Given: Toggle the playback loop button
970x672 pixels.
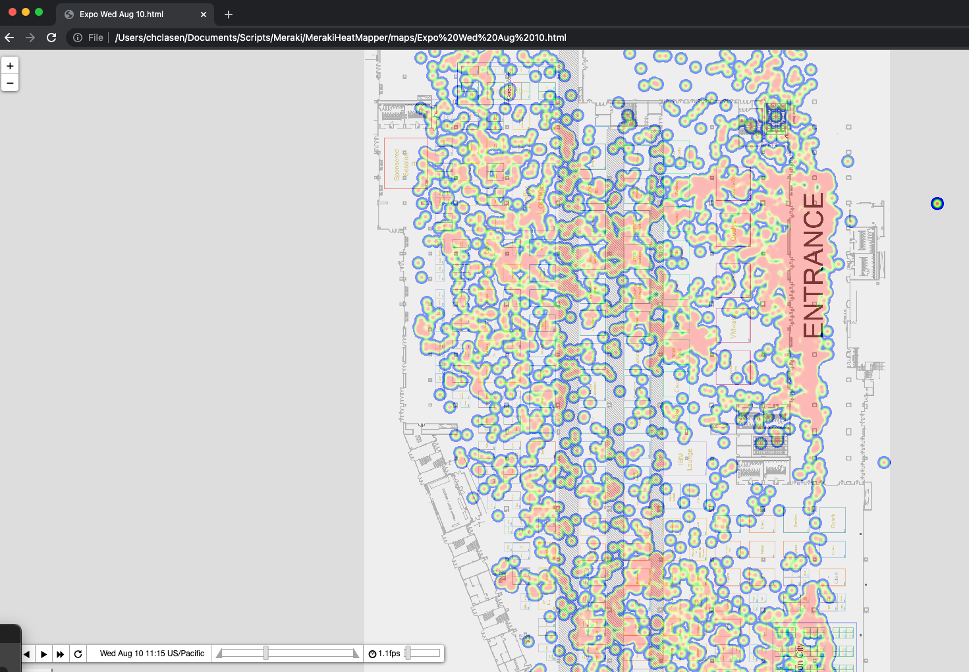Looking at the screenshot, I should [x=78, y=653].
